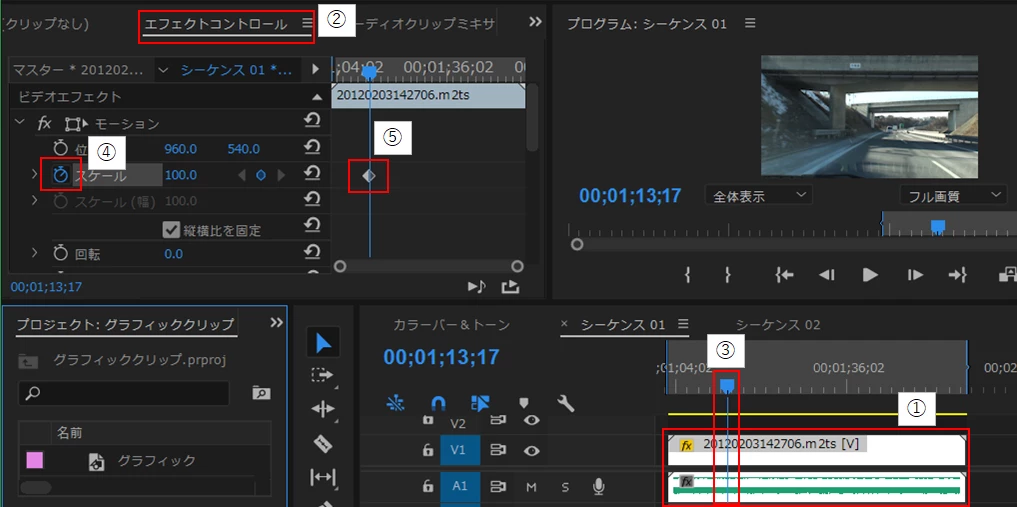
Task: Toggle Linked Selection in timeline
Action: click(481, 404)
